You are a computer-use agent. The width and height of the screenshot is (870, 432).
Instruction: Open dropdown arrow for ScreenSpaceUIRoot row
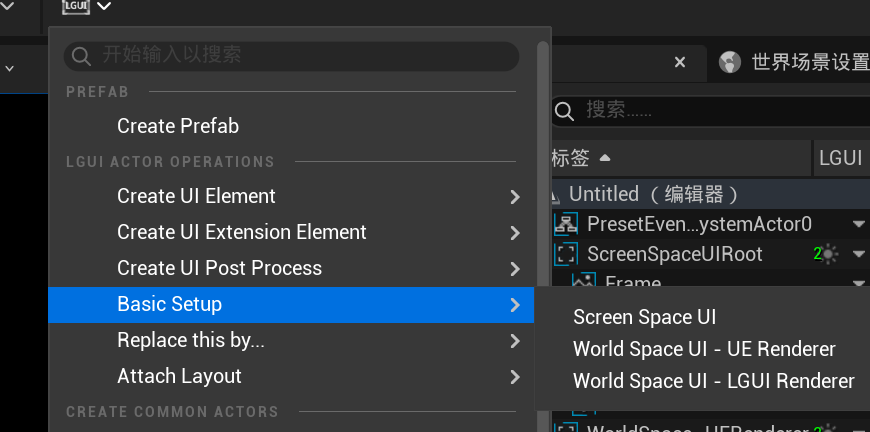pos(858,254)
